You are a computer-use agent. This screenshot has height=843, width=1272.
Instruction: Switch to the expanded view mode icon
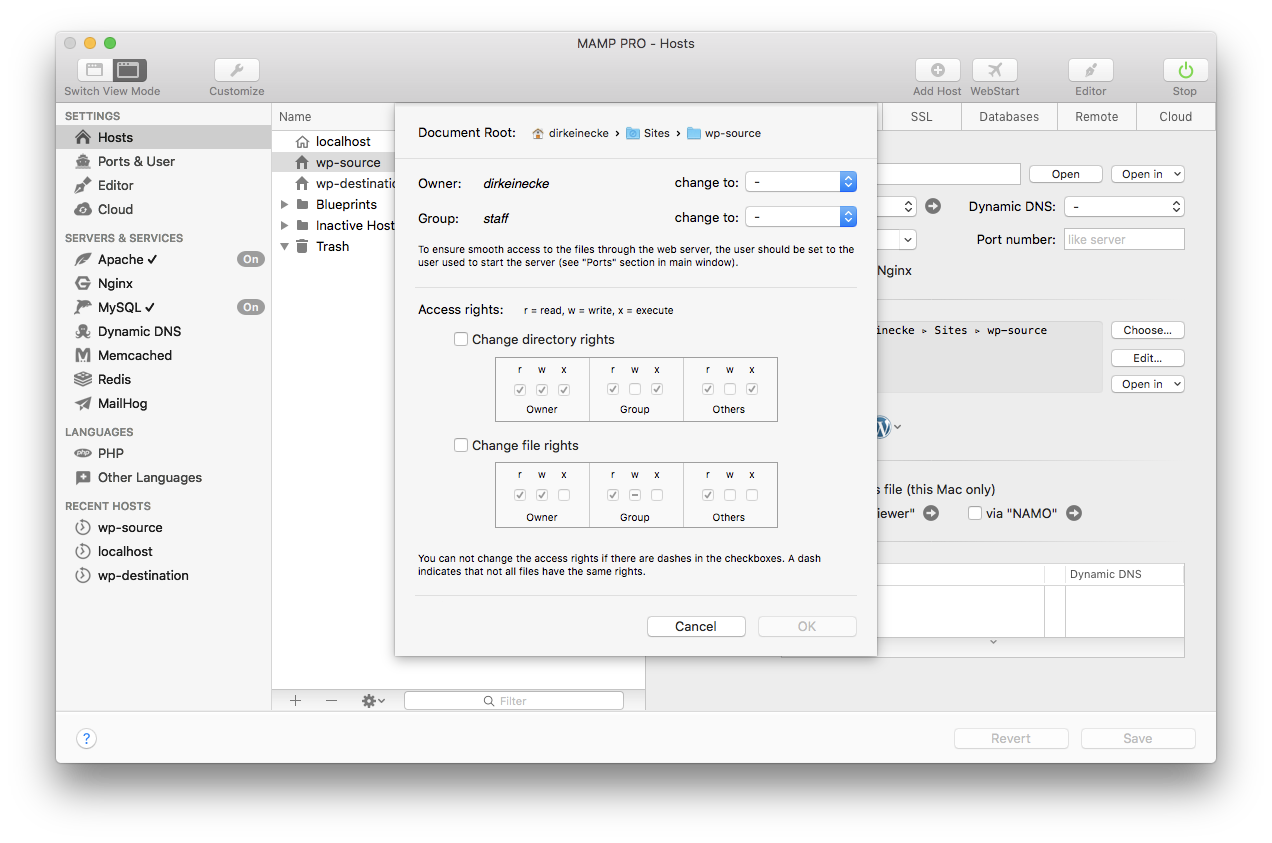point(129,70)
